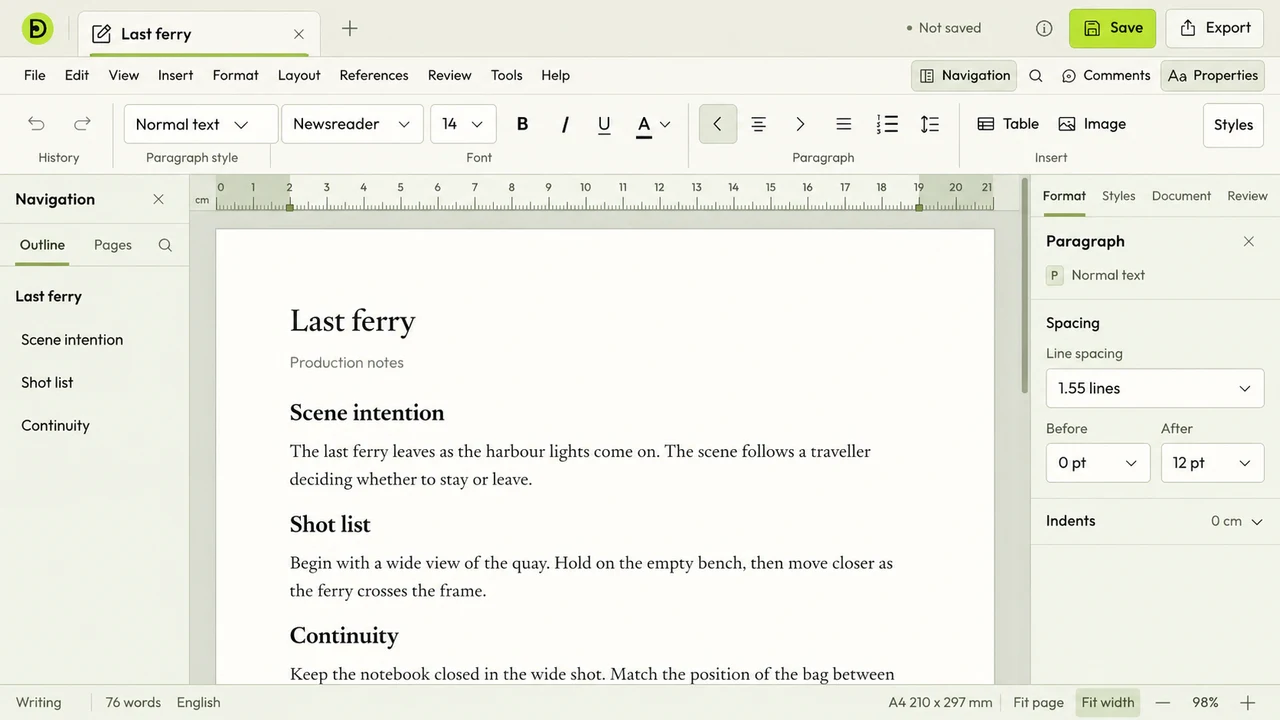
Task: Zoom out with the minus icon
Action: click(x=1163, y=703)
